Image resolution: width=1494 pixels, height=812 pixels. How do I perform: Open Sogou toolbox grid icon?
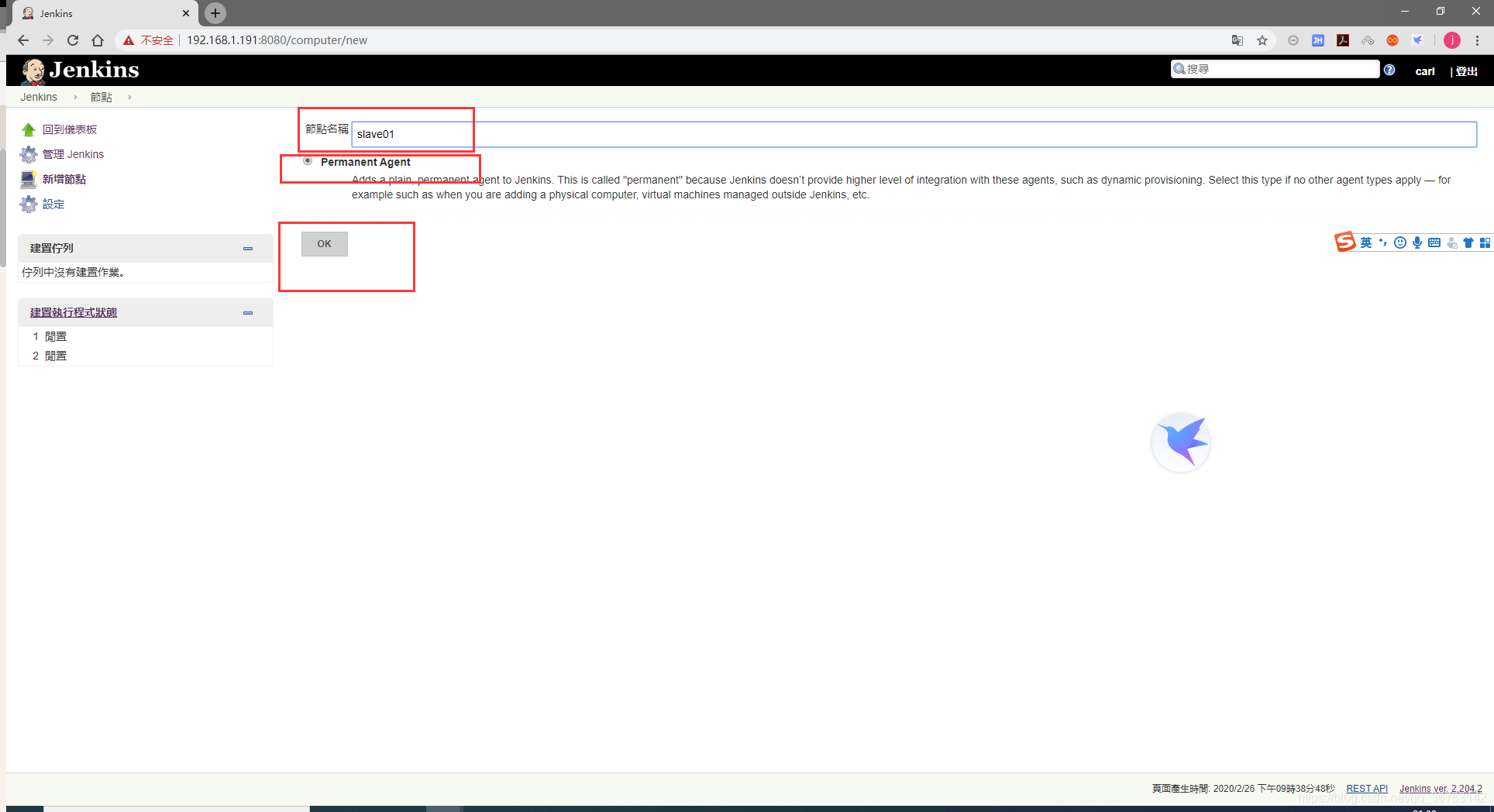1485,243
